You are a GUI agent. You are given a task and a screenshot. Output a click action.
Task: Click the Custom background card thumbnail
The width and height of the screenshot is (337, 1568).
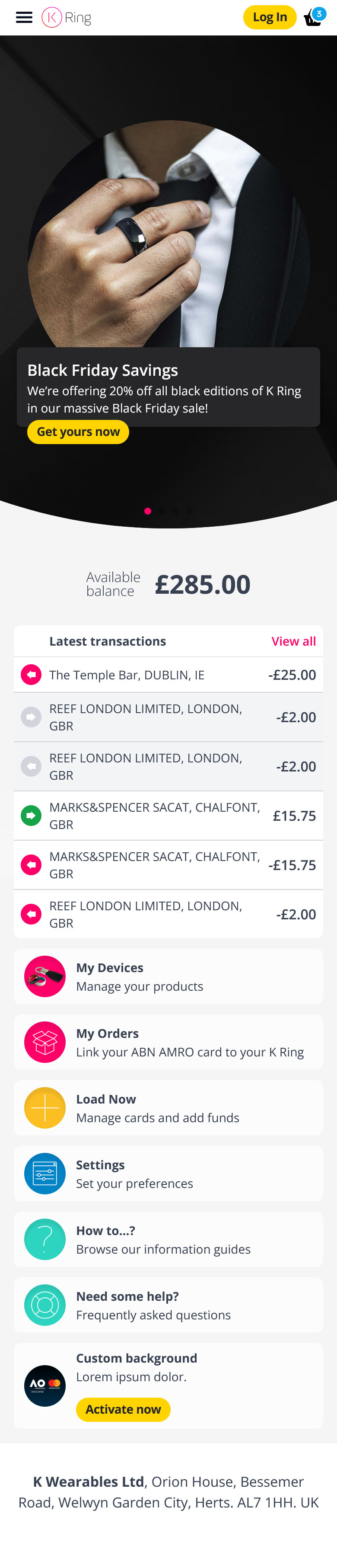tap(45, 1386)
